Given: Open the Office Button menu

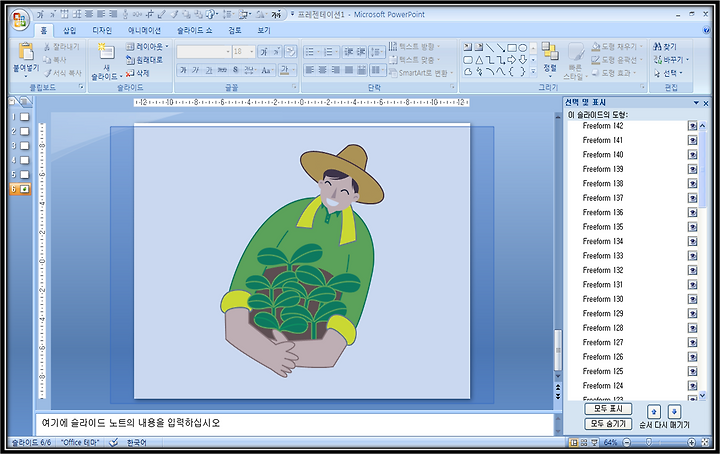Looking at the screenshot, I should pos(20,20).
